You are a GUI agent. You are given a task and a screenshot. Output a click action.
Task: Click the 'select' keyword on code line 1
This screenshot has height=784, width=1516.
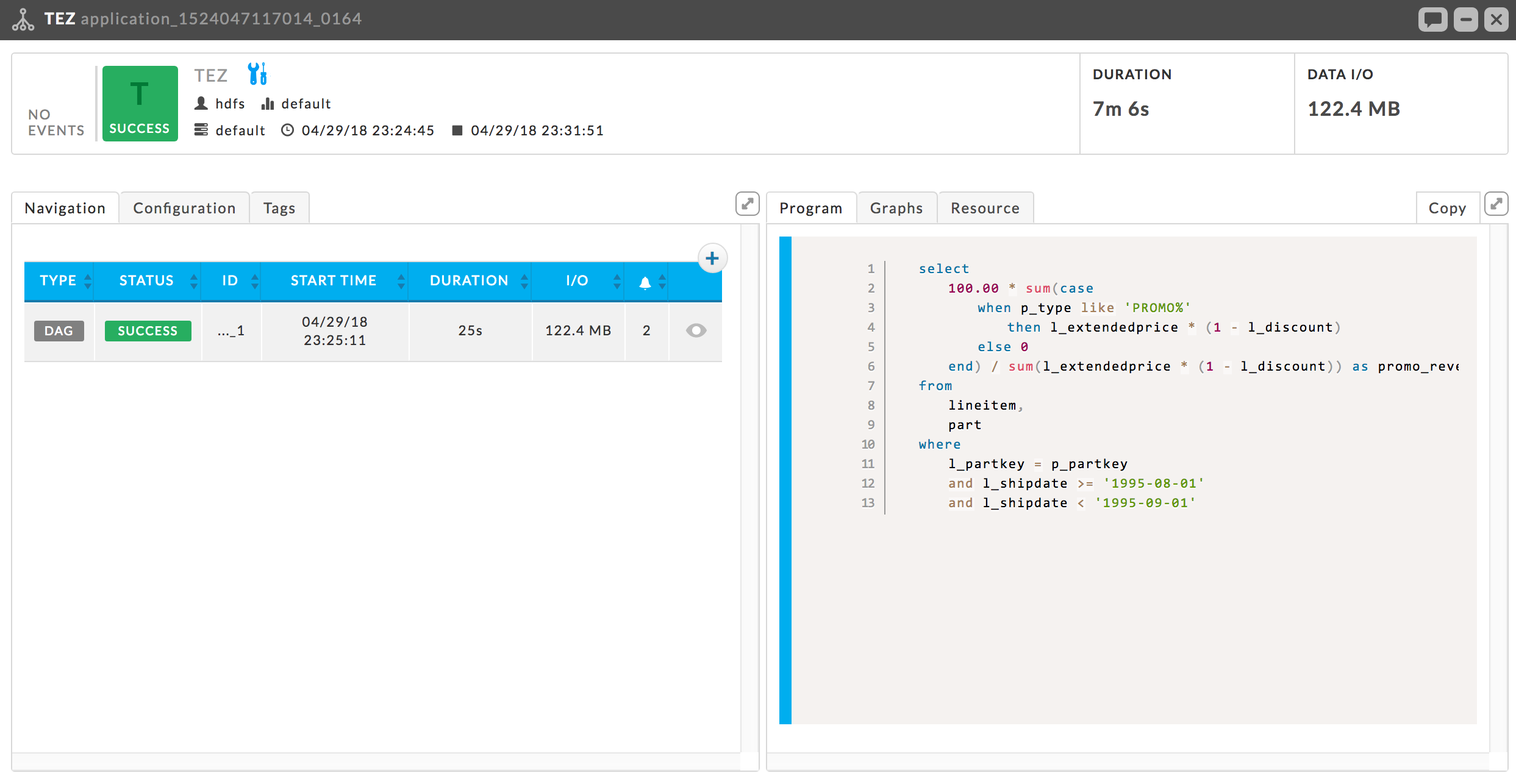point(944,269)
